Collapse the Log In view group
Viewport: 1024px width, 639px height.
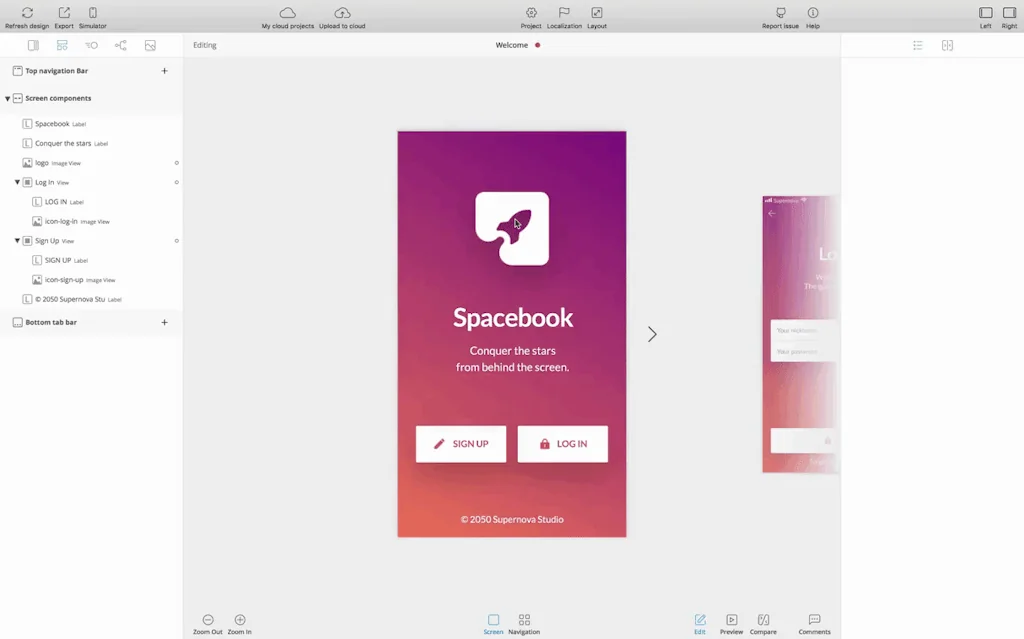pyautogui.click(x=17, y=183)
